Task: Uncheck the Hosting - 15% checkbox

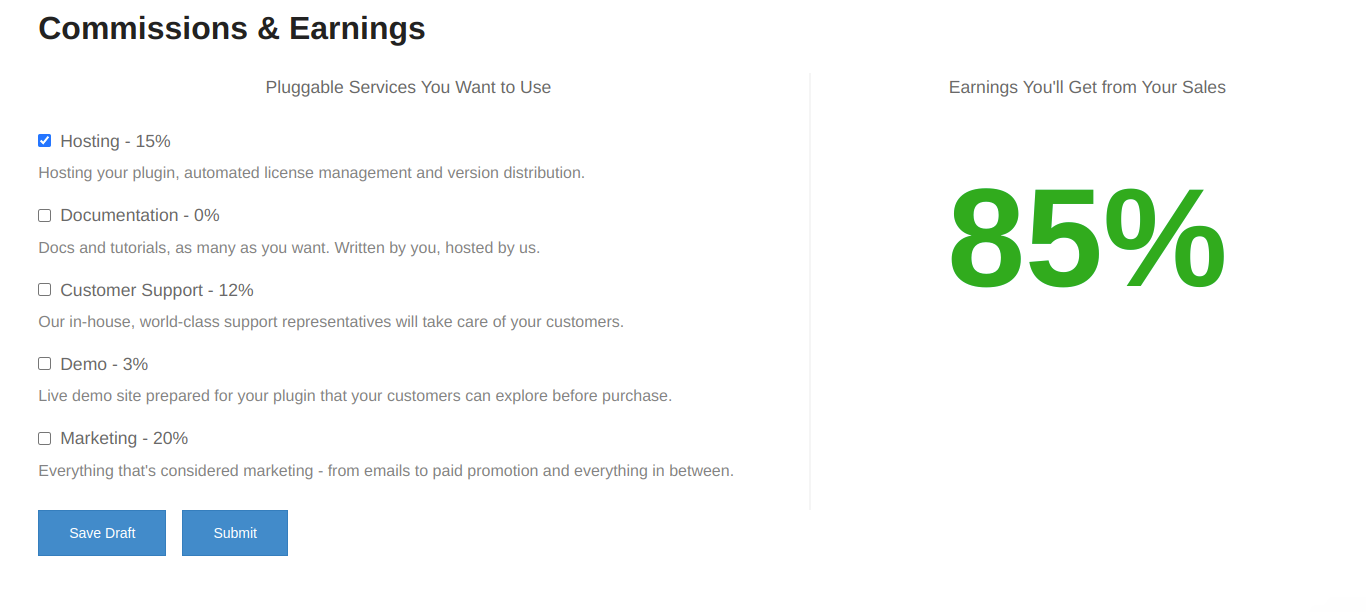Action: pyautogui.click(x=44, y=141)
